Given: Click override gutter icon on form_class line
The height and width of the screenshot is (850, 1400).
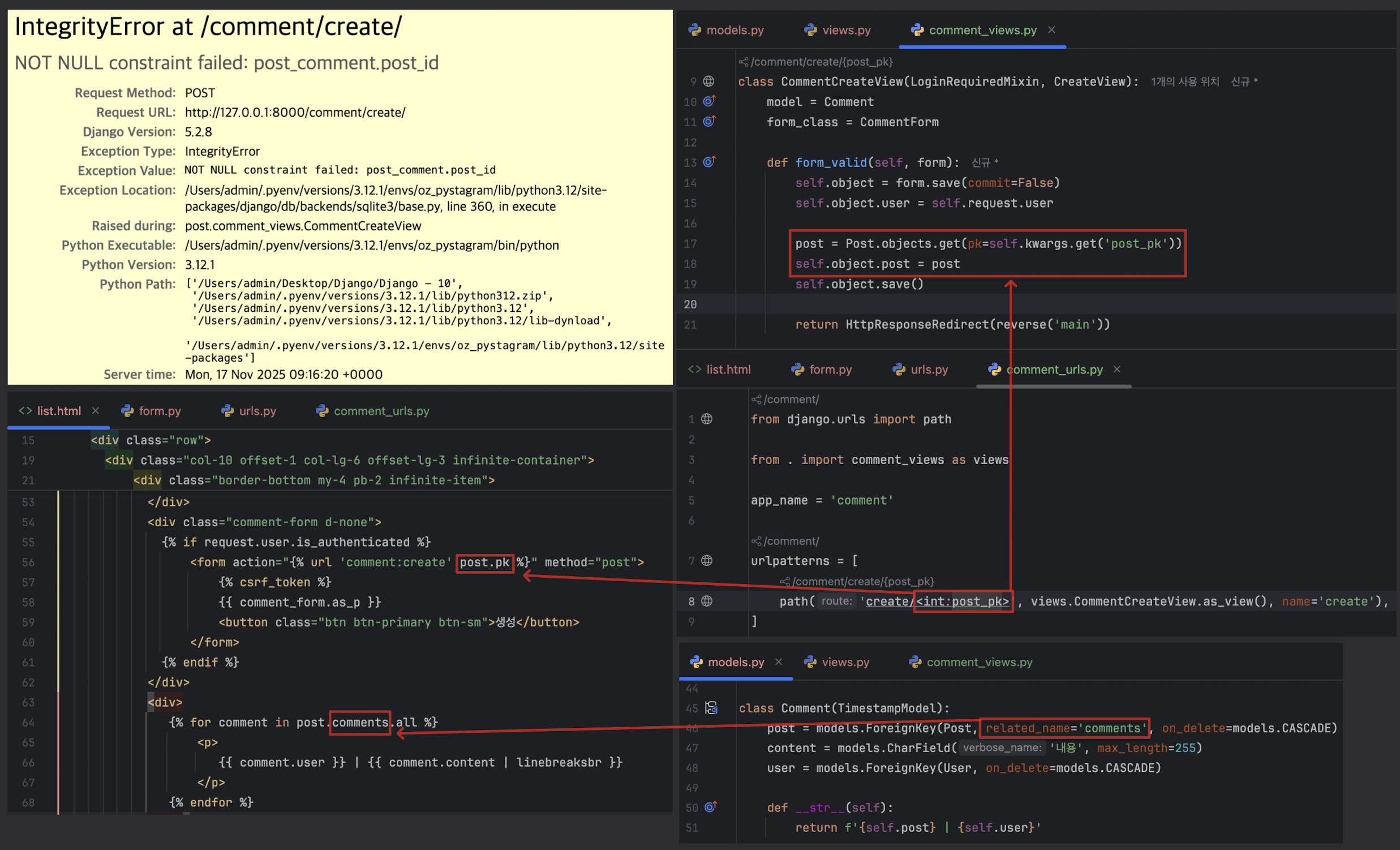Looking at the screenshot, I should click(x=709, y=122).
